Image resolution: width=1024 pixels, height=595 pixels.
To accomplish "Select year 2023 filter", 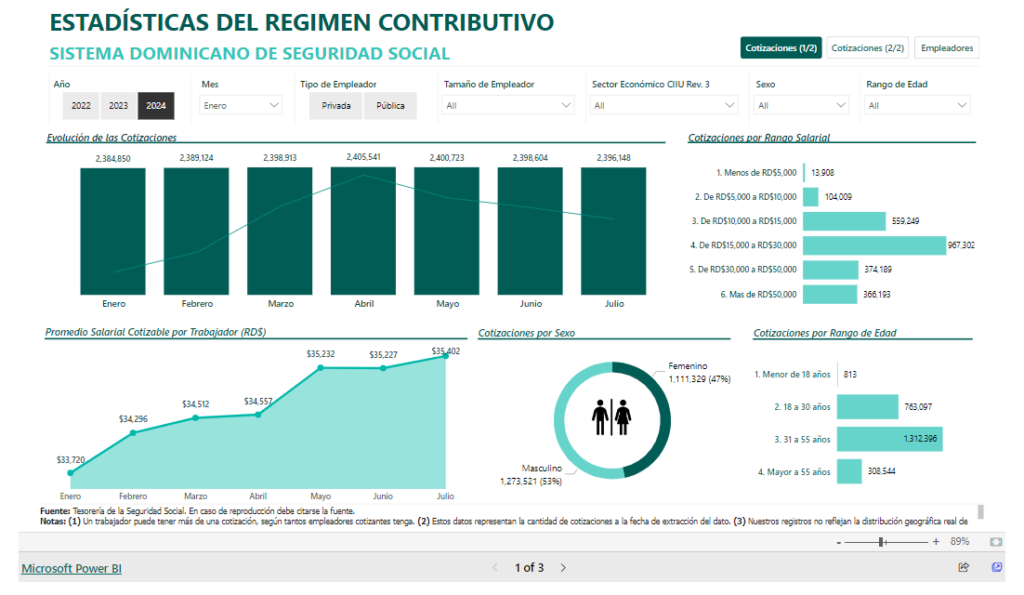I will (x=118, y=105).
